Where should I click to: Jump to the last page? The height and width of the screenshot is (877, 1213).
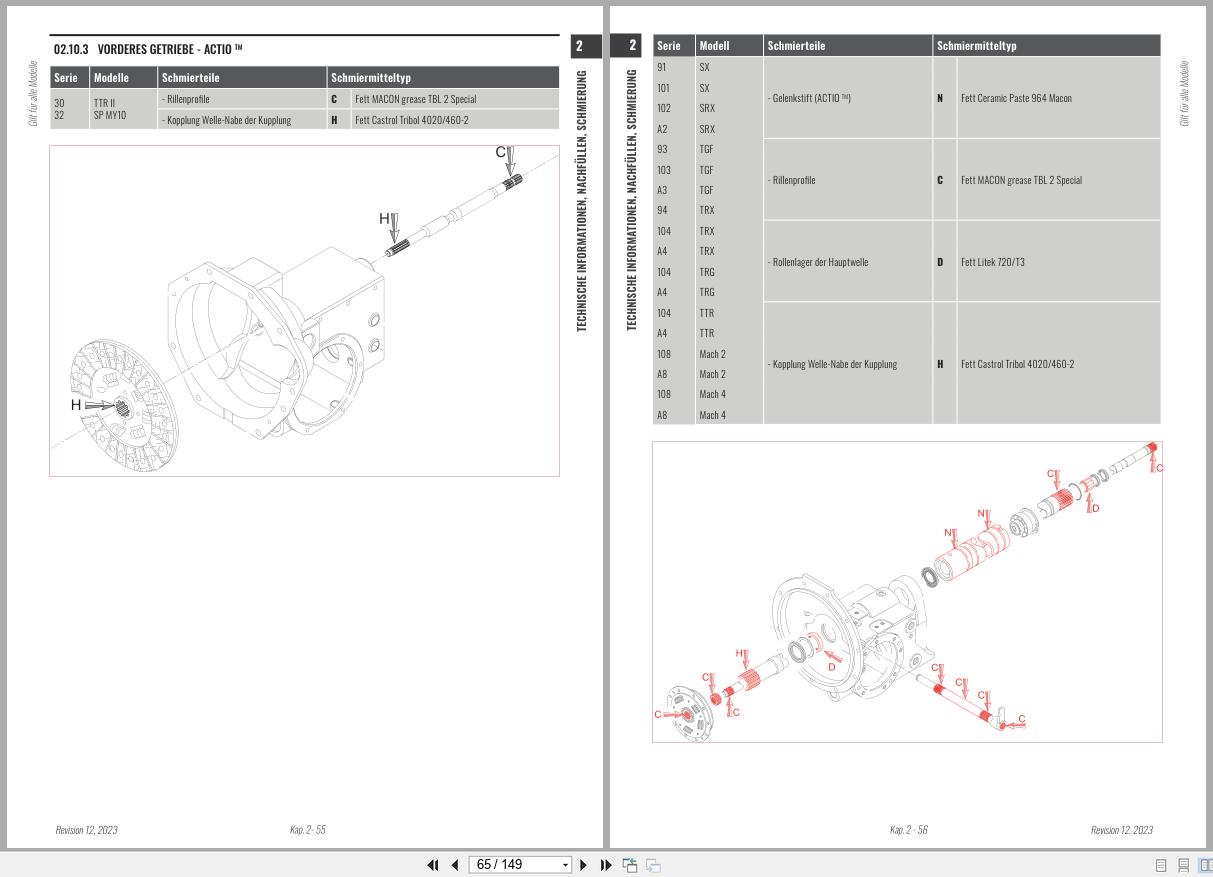coord(606,865)
